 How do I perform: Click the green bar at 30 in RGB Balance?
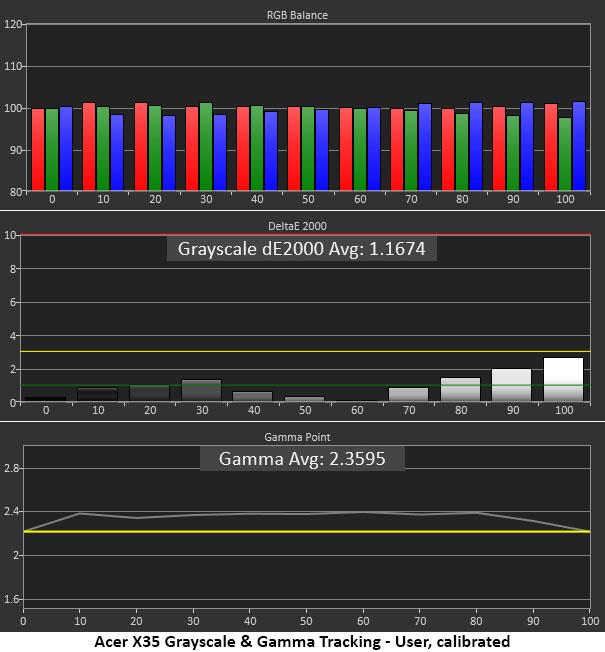click(x=206, y=147)
